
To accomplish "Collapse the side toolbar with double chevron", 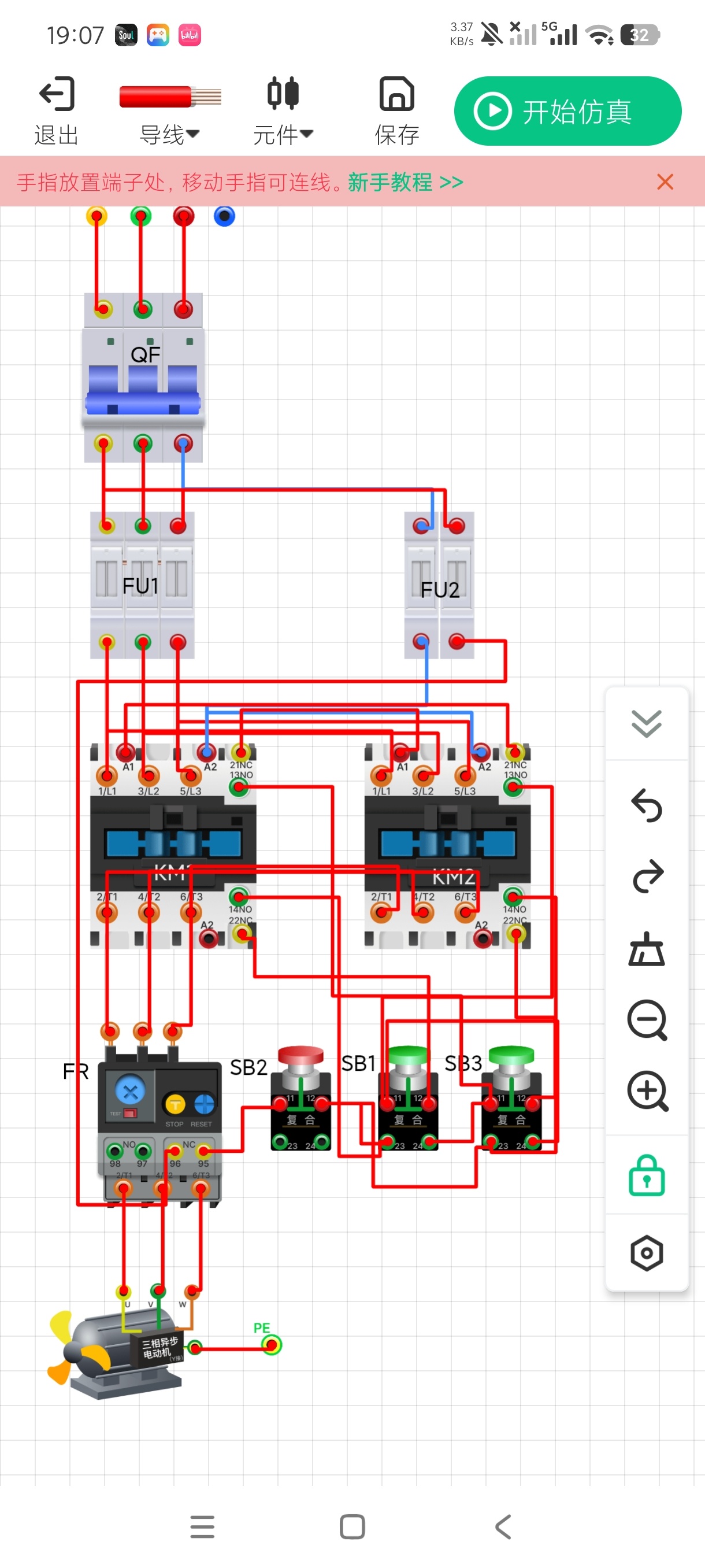I will 647,723.
